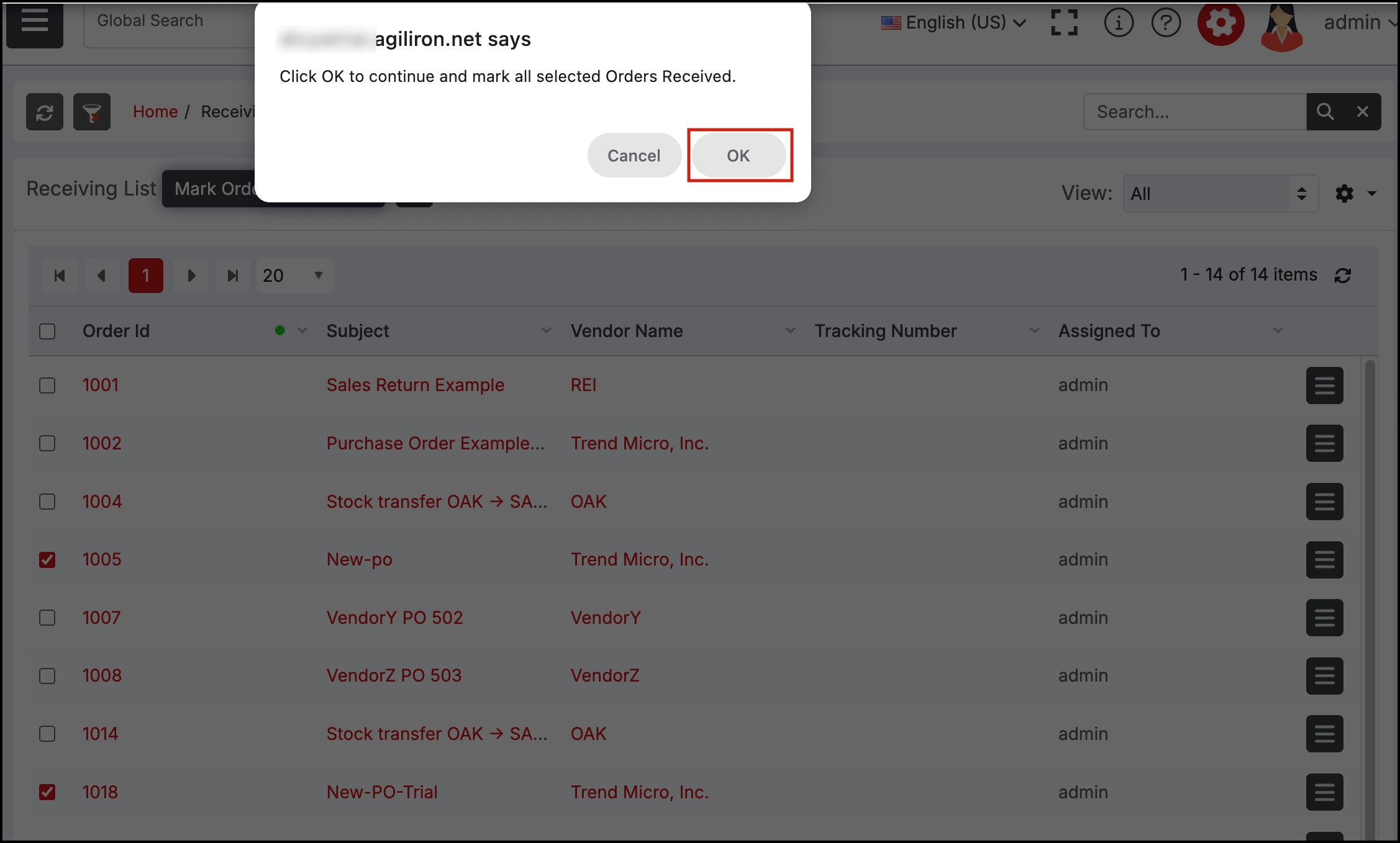Open the help question mark icon

1166,23
